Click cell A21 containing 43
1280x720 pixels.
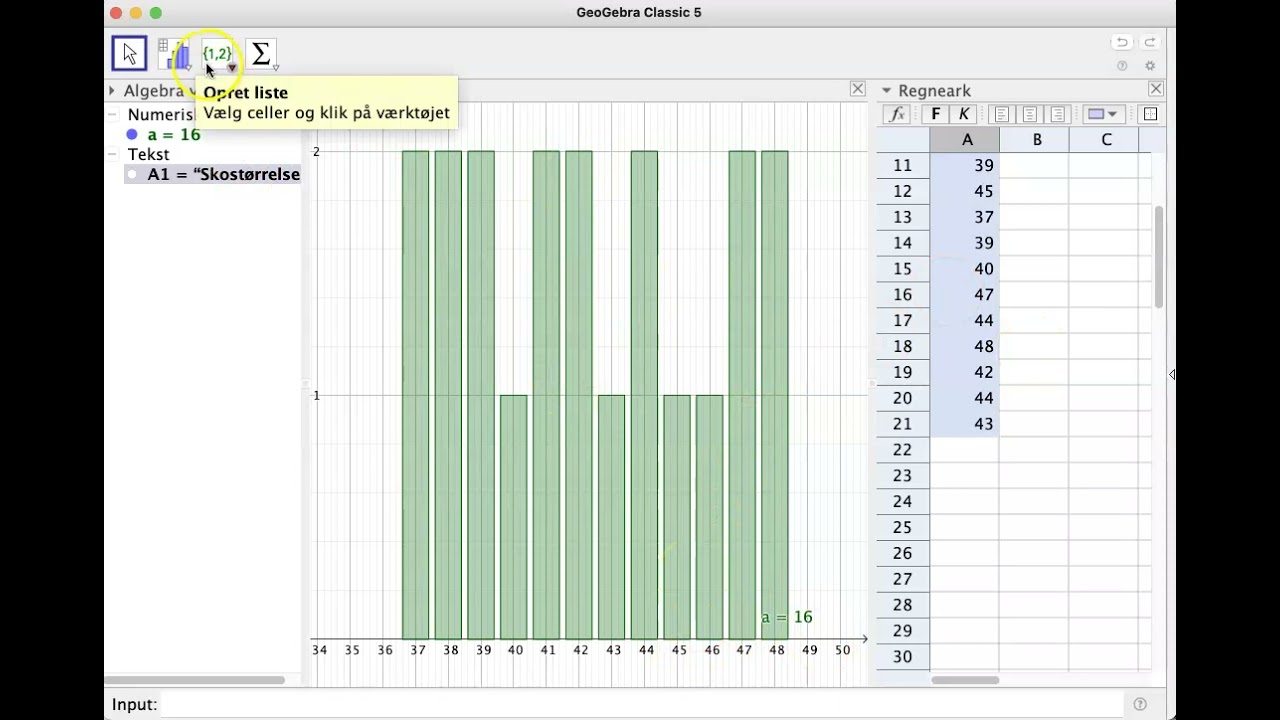(x=965, y=423)
